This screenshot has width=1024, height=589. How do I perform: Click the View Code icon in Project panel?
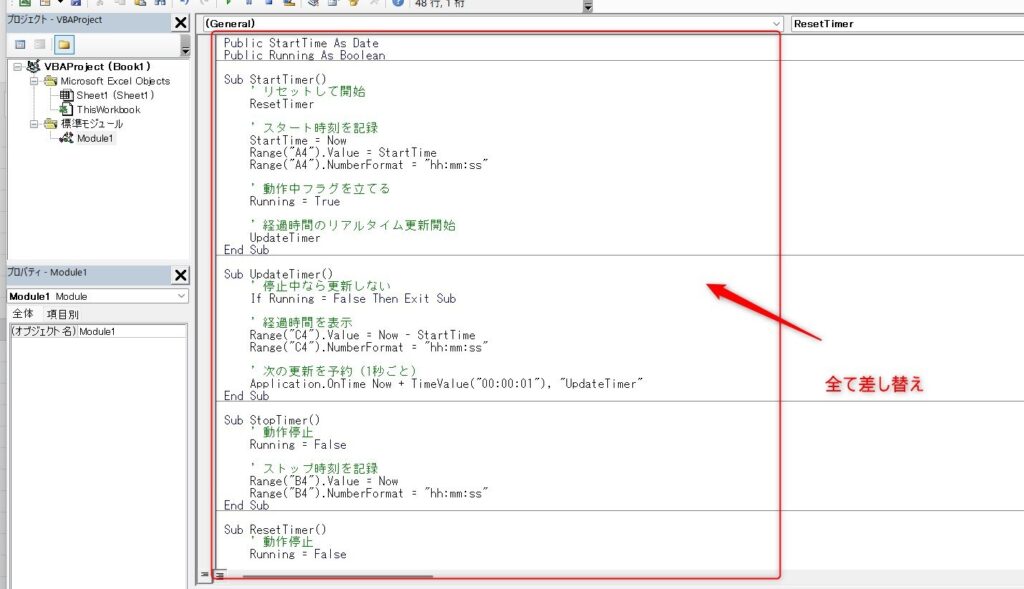pos(20,44)
